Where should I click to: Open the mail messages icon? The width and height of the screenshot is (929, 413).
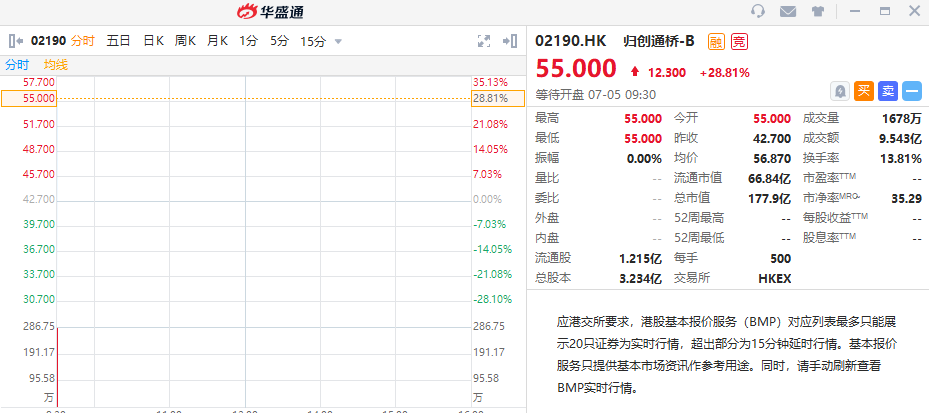tap(787, 11)
